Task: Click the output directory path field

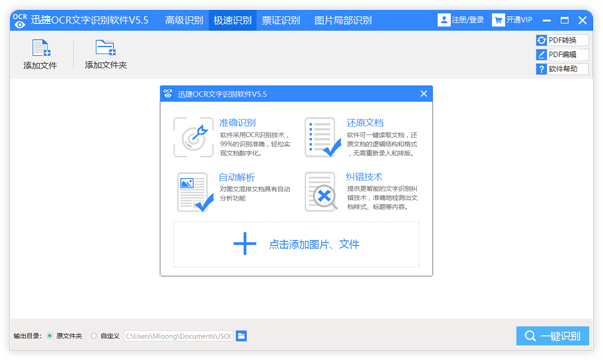Action: [x=178, y=336]
